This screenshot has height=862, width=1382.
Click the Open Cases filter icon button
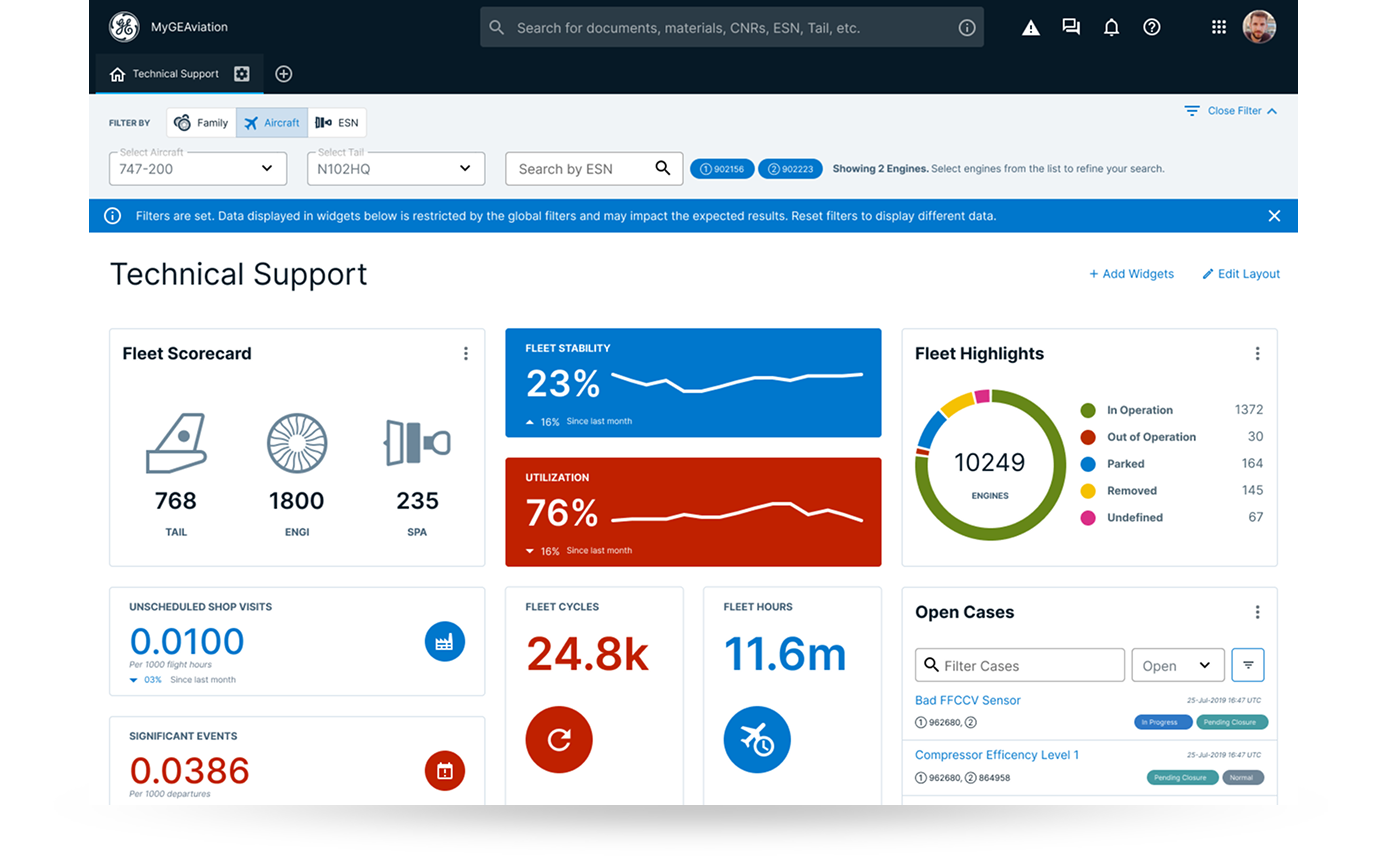[x=1248, y=665]
